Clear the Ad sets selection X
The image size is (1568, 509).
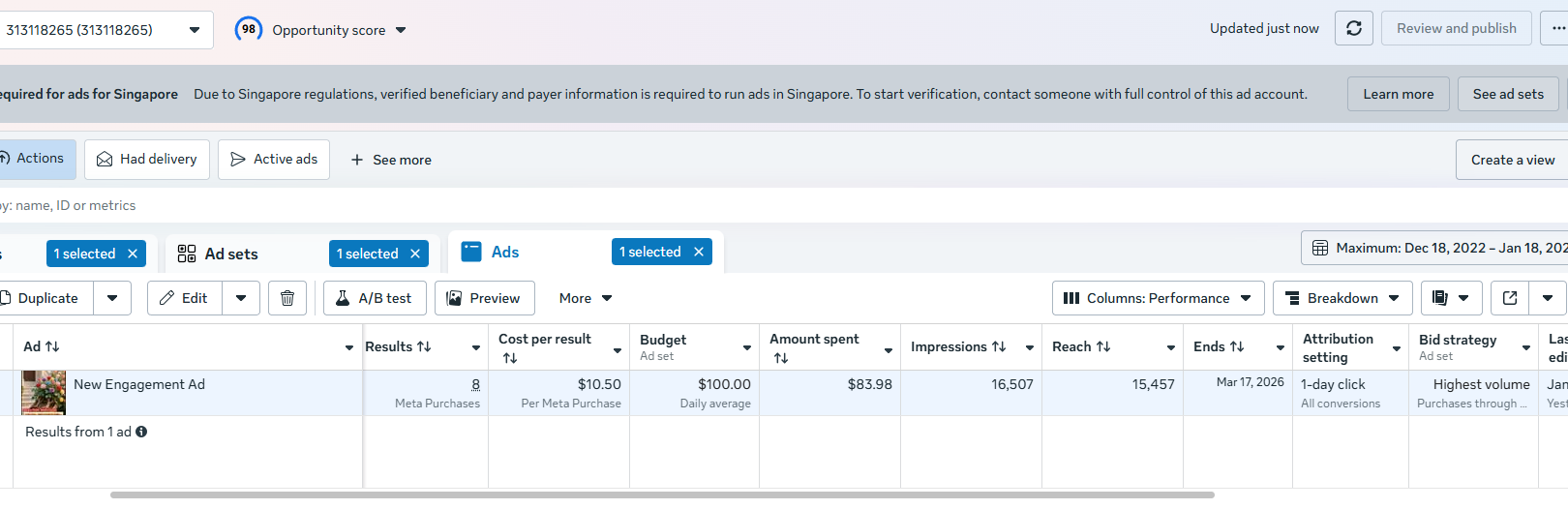[415, 254]
